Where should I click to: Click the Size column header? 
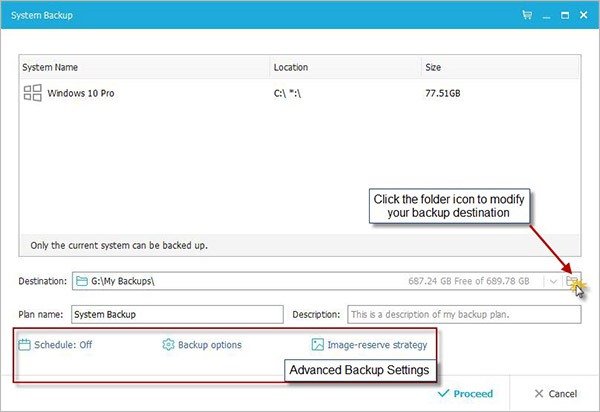click(x=500, y=67)
